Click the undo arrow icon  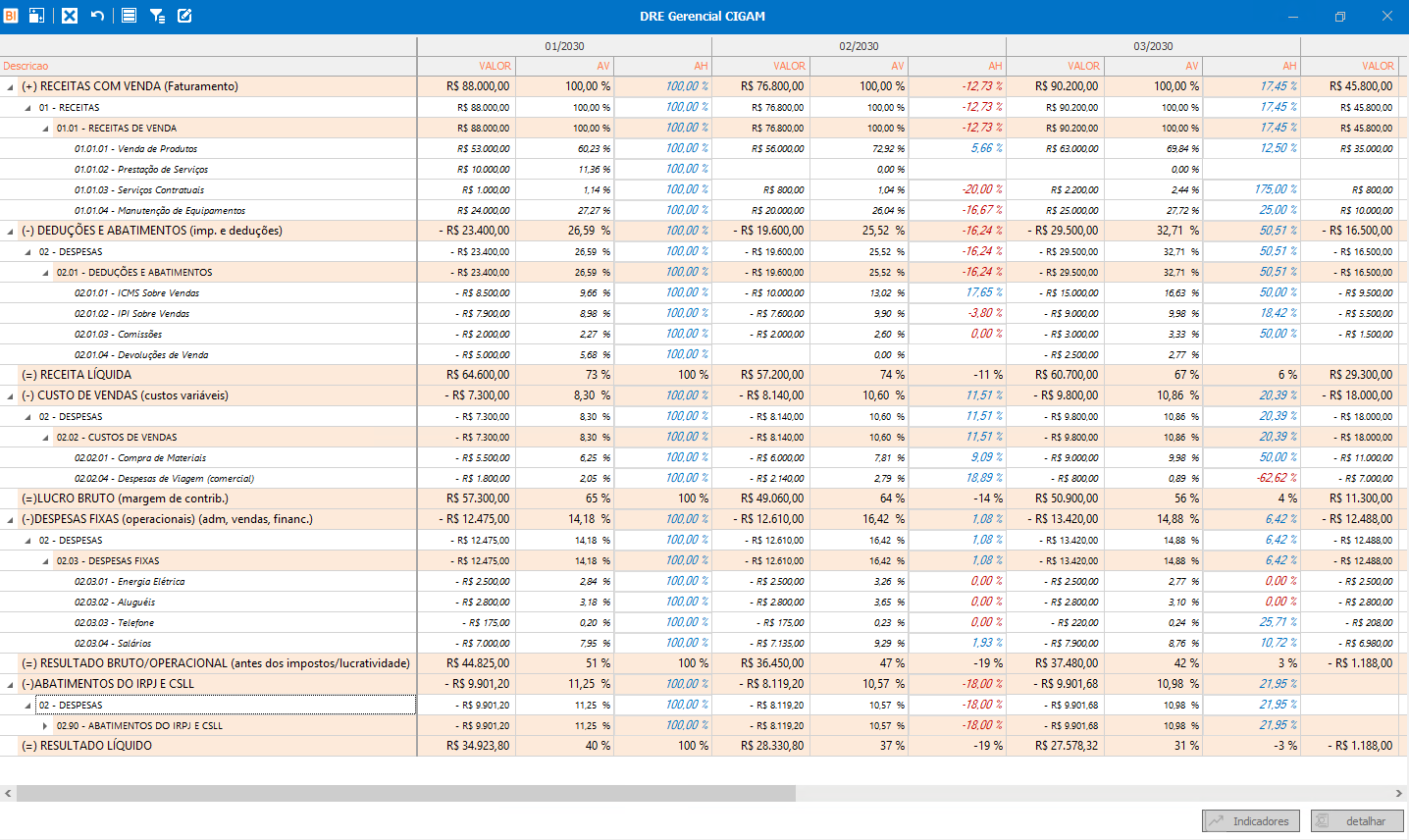[97, 16]
